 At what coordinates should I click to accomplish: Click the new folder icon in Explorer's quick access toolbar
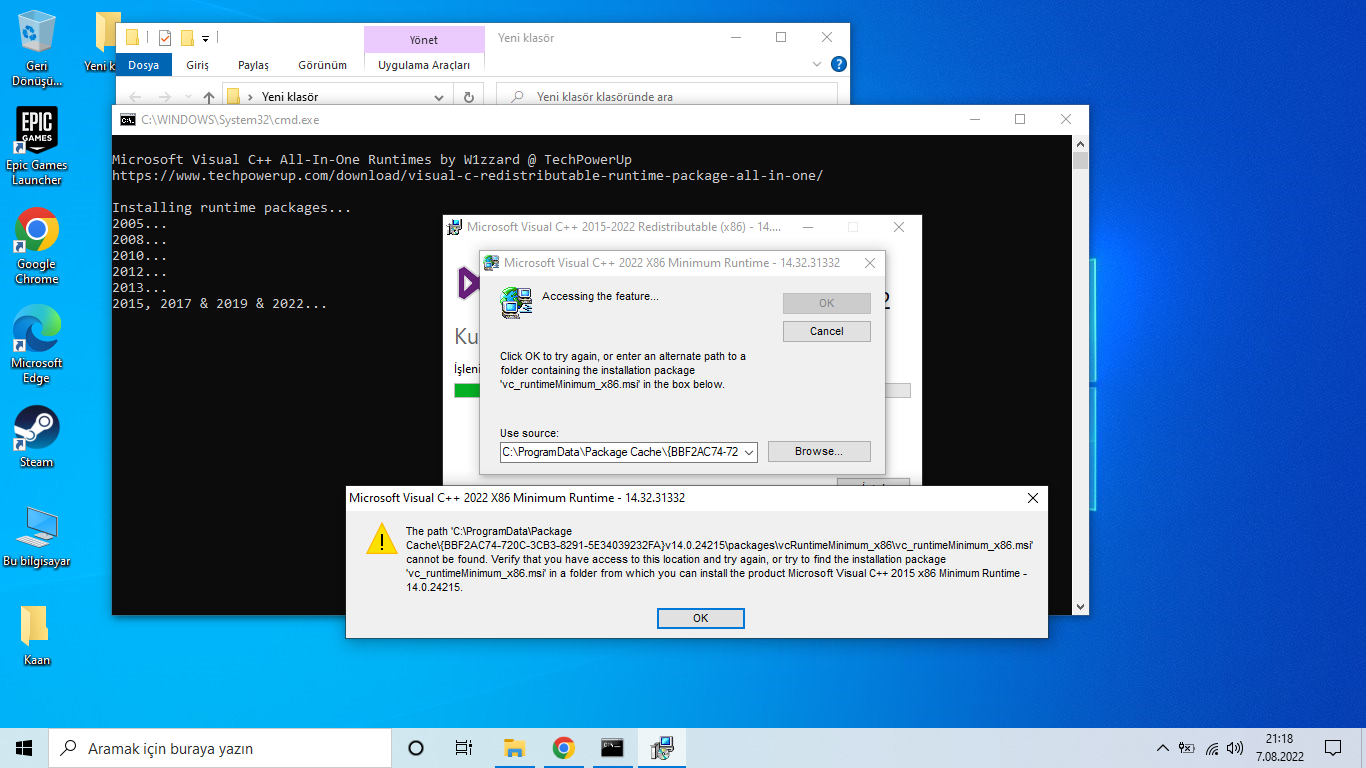click(x=187, y=38)
